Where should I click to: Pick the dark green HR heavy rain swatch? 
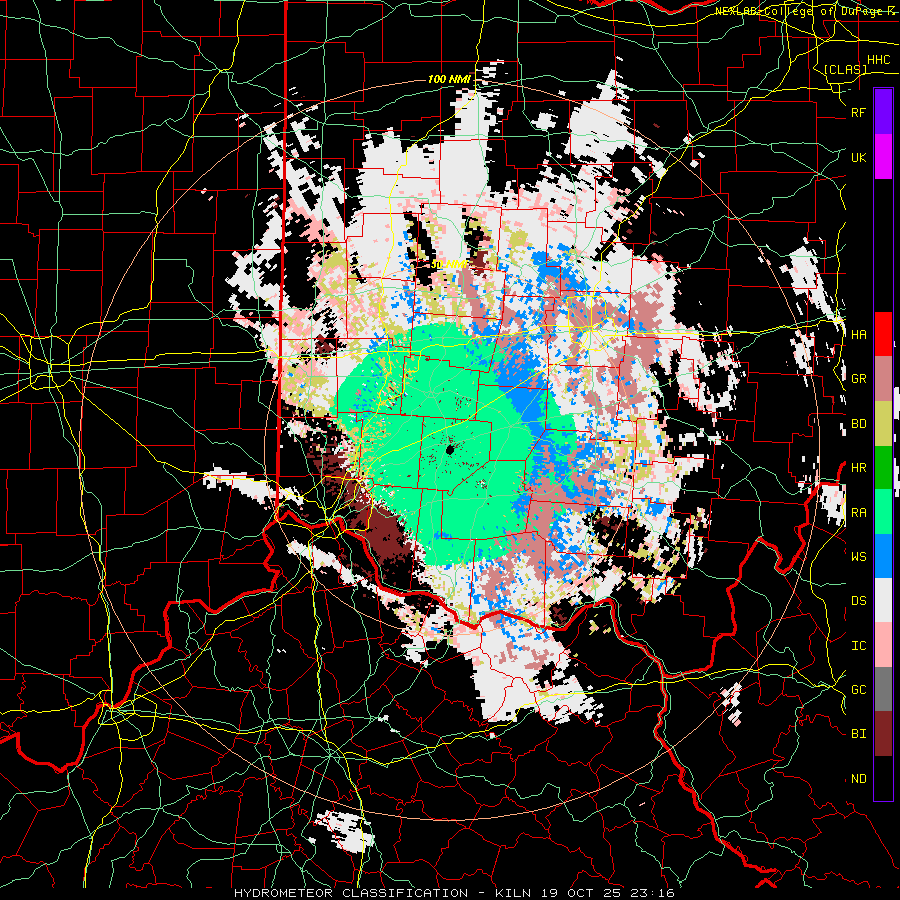click(x=883, y=468)
